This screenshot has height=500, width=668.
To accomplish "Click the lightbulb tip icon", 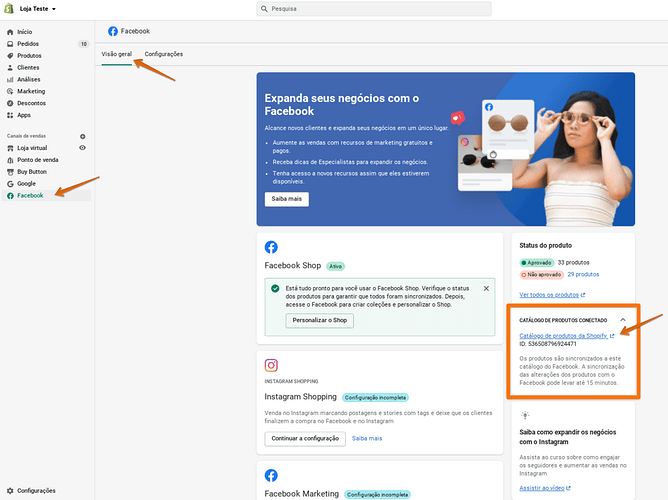I will (525, 415).
